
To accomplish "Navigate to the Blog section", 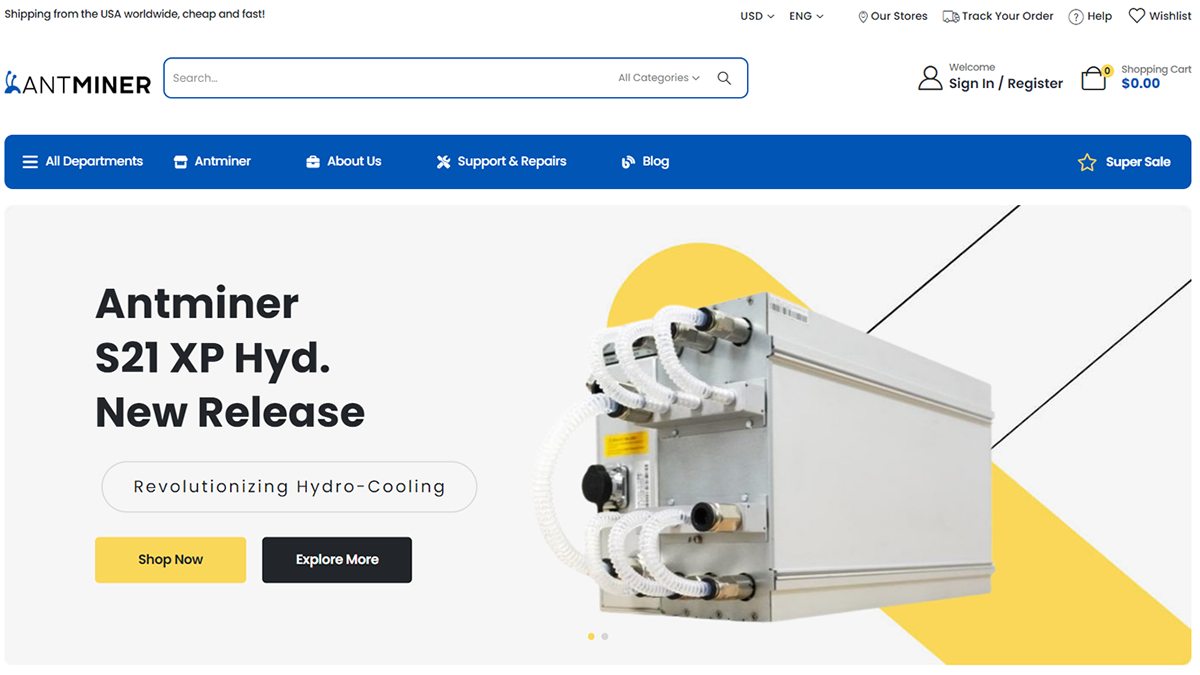I will (x=653, y=161).
